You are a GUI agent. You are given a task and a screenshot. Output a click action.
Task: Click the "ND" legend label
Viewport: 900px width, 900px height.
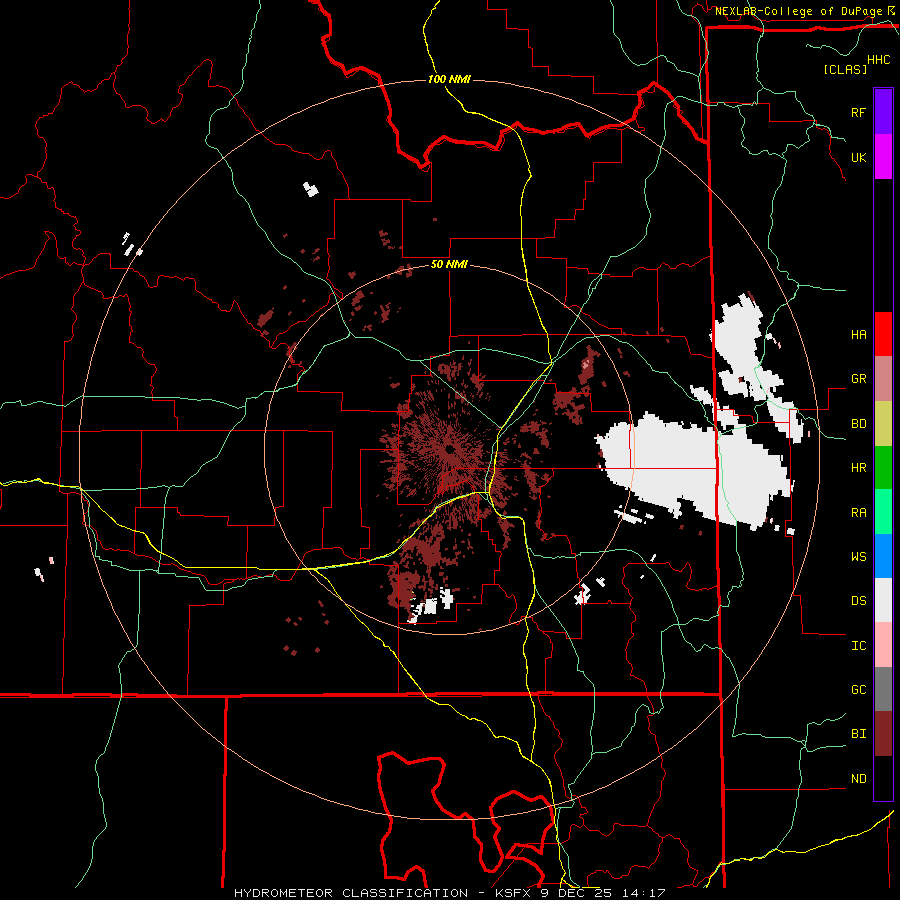pyautogui.click(x=858, y=779)
